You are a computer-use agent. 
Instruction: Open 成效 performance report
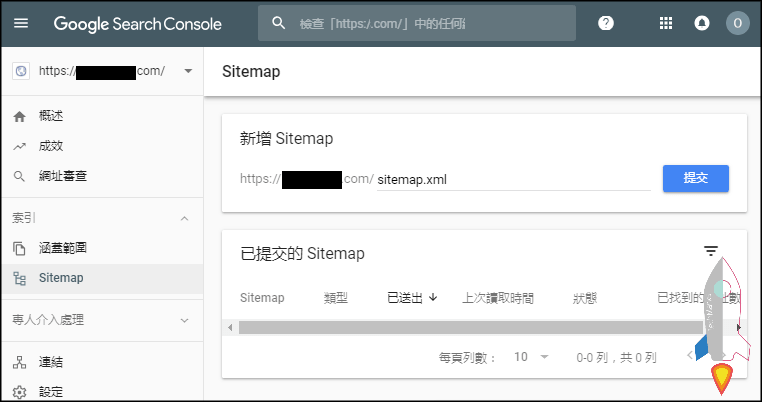(x=51, y=146)
